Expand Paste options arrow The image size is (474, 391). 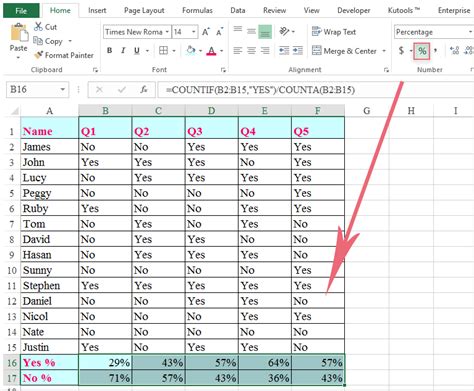point(18,58)
